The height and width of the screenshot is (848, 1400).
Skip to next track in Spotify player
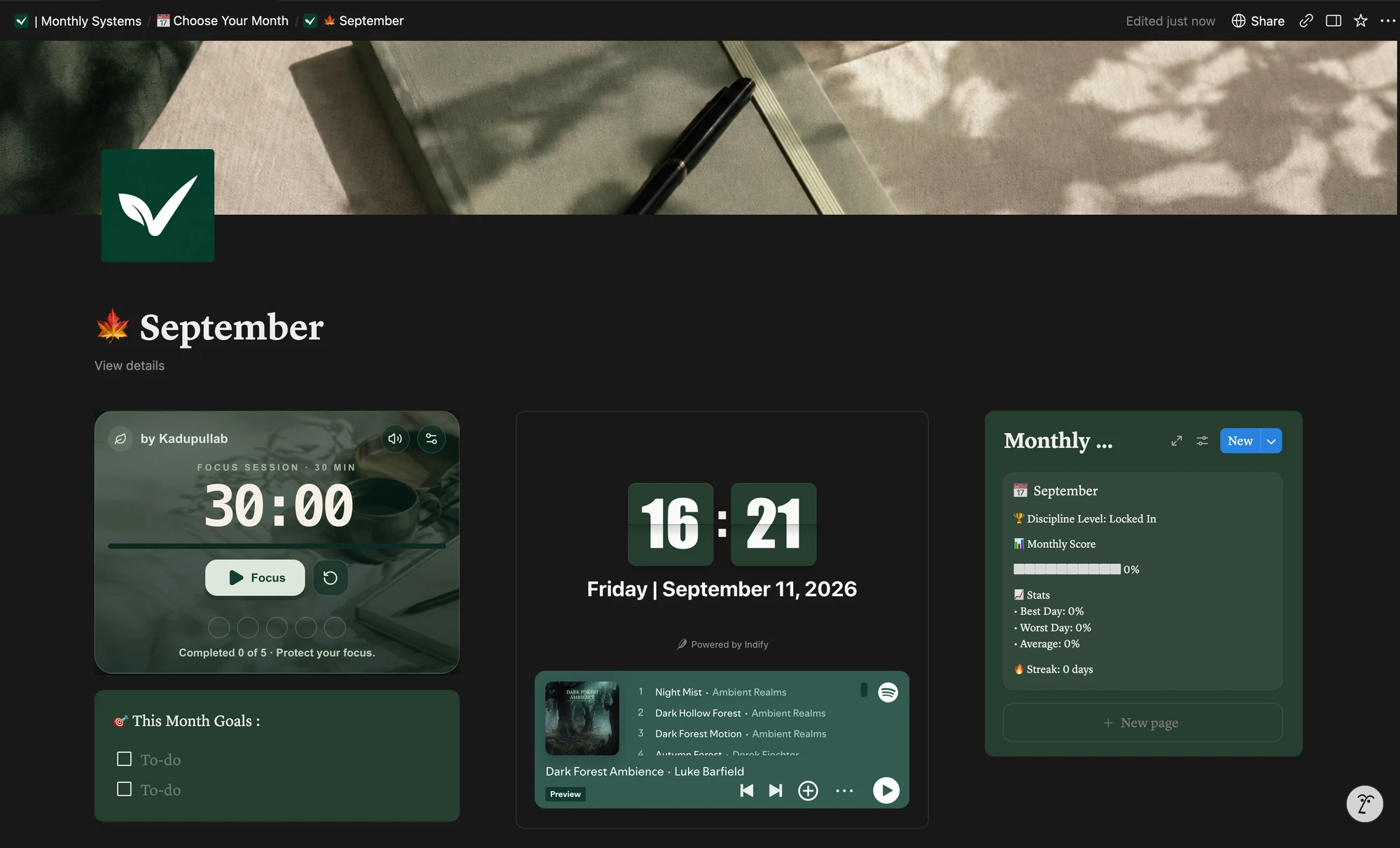(776, 791)
